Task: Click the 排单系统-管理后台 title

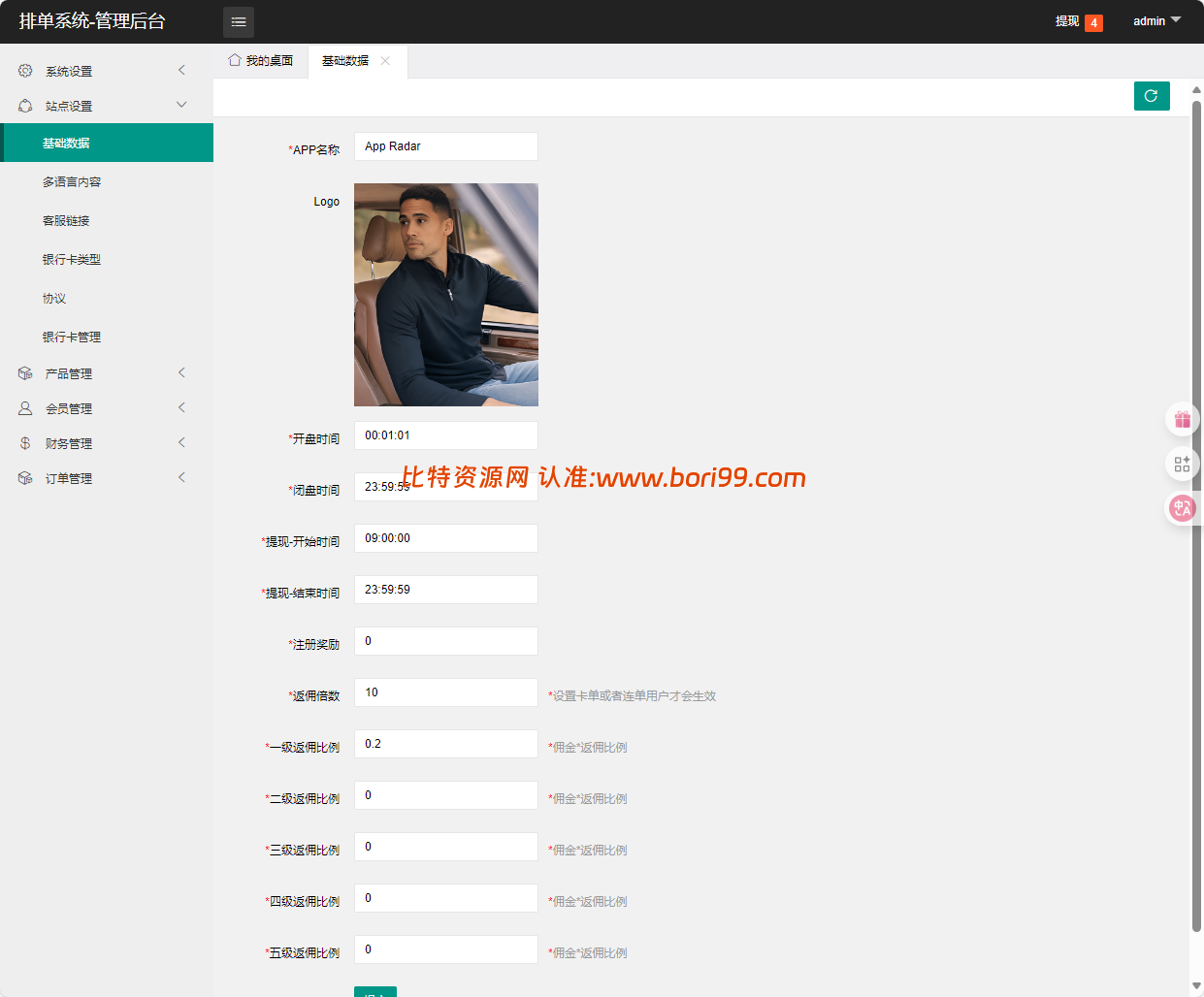Action: (92, 21)
